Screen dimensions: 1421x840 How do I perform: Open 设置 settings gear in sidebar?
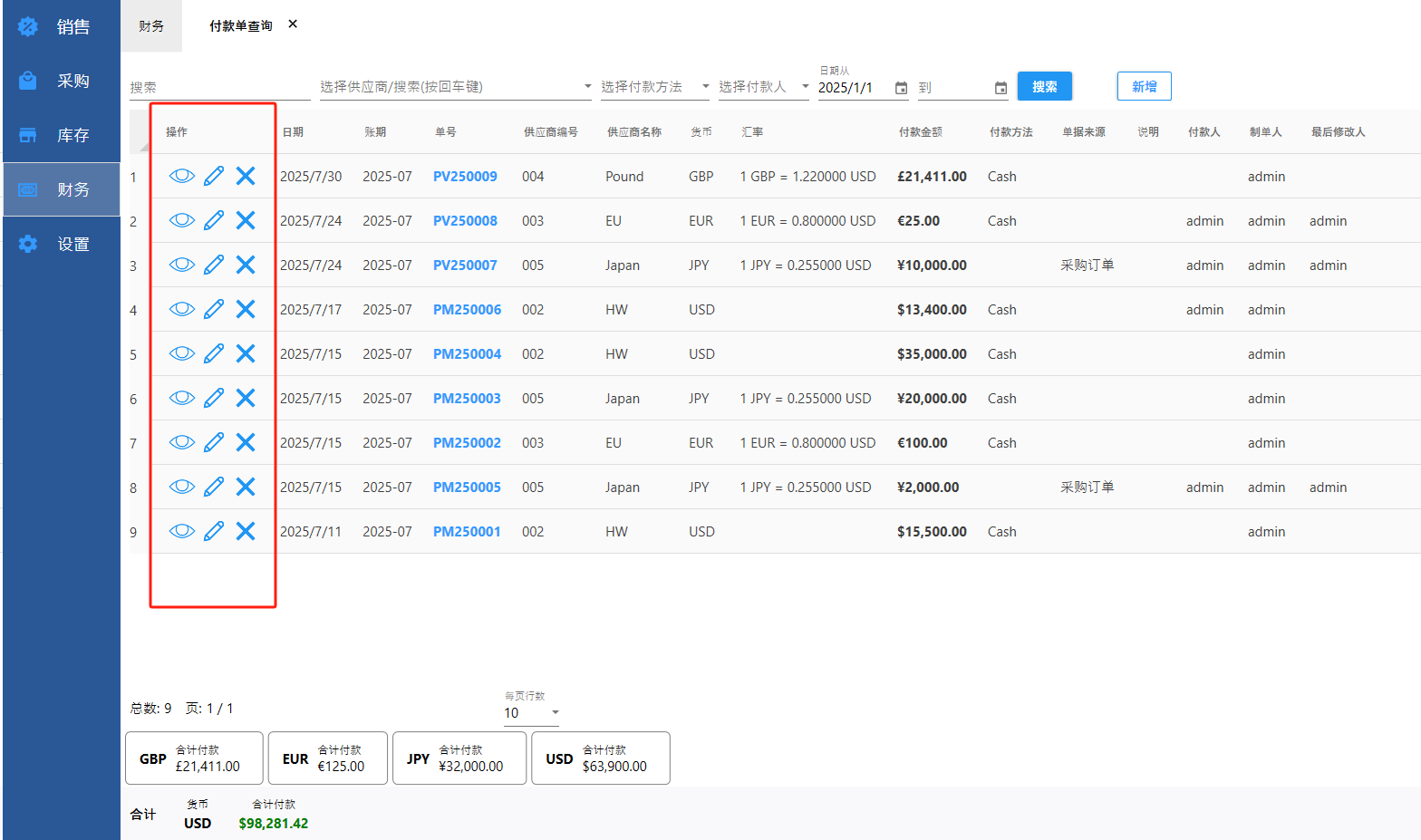[28, 244]
